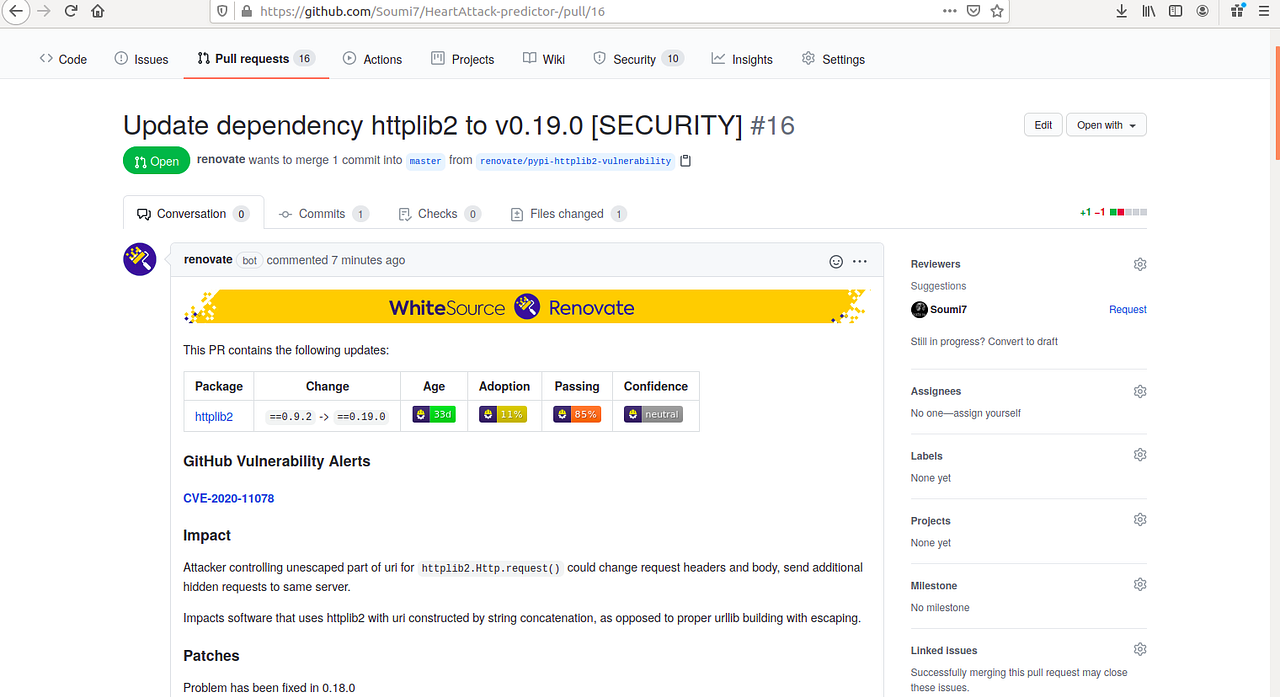This screenshot has width=1280, height=697.
Task: Open the 'Open with' dropdown
Action: pyautogui.click(x=1106, y=124)
